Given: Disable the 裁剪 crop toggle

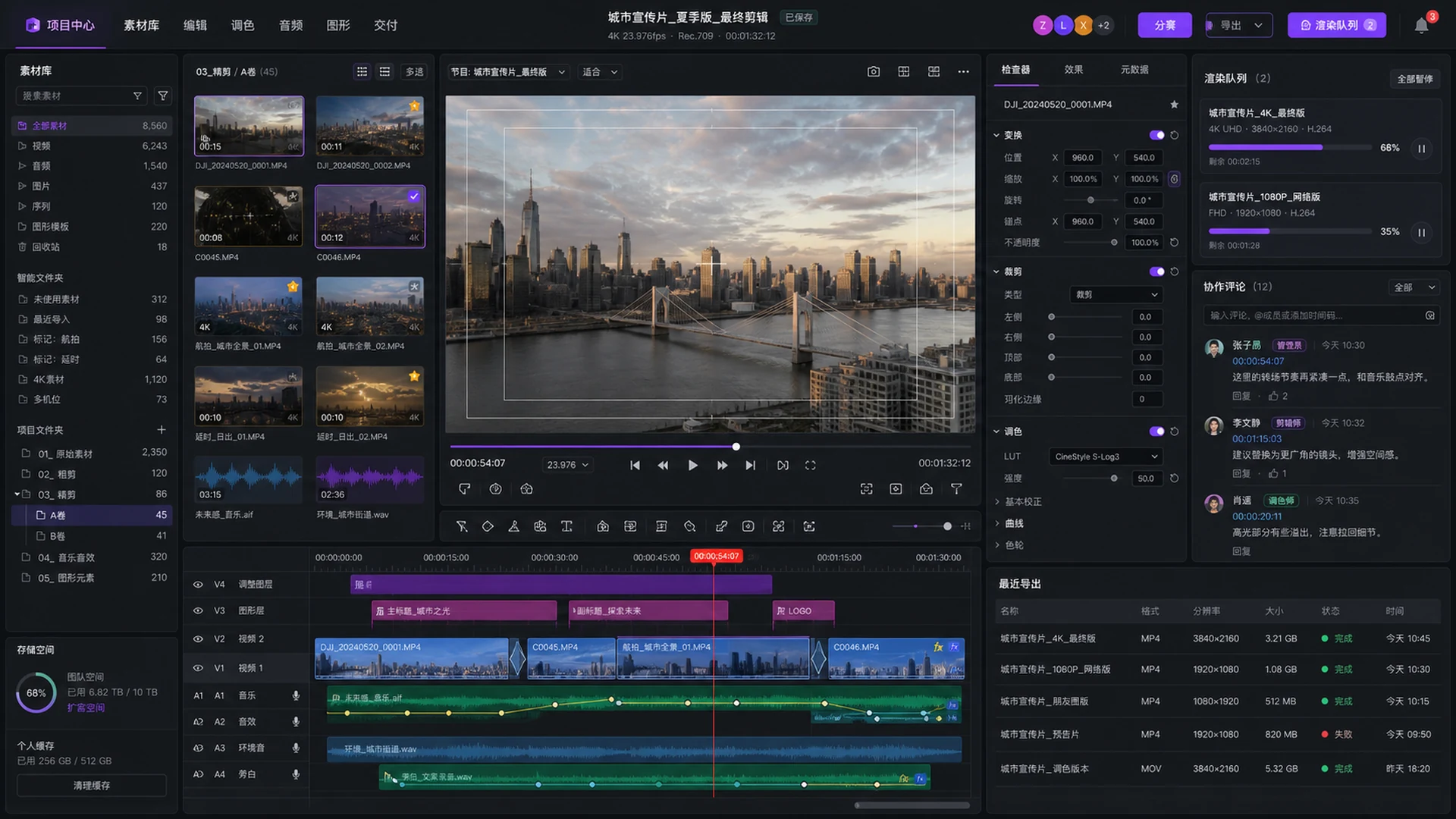Looking at the screenshot, I should (1156, 271).
